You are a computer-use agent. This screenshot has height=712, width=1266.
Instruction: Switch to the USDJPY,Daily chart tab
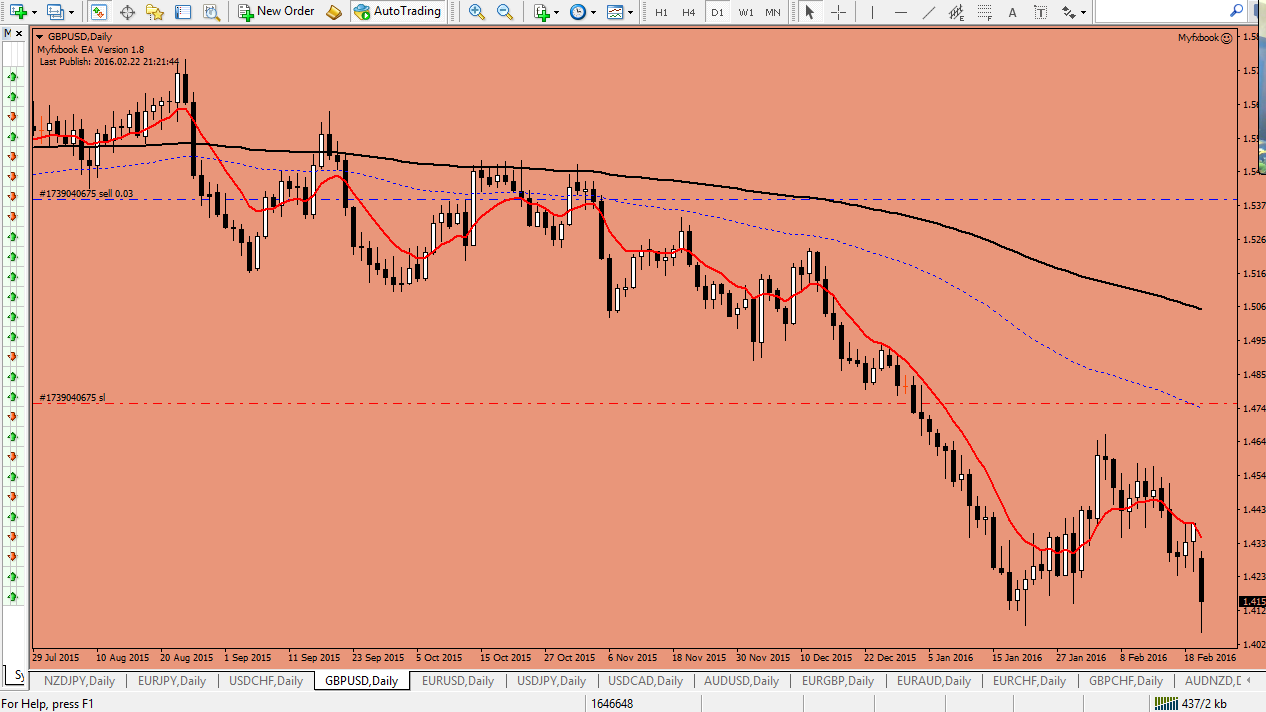pyautogui.click(x=551, y=681)
